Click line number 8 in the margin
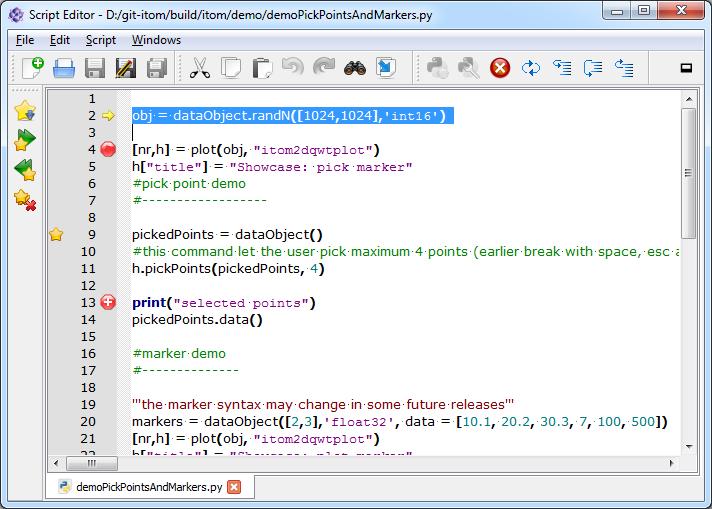 coord(92,217)
